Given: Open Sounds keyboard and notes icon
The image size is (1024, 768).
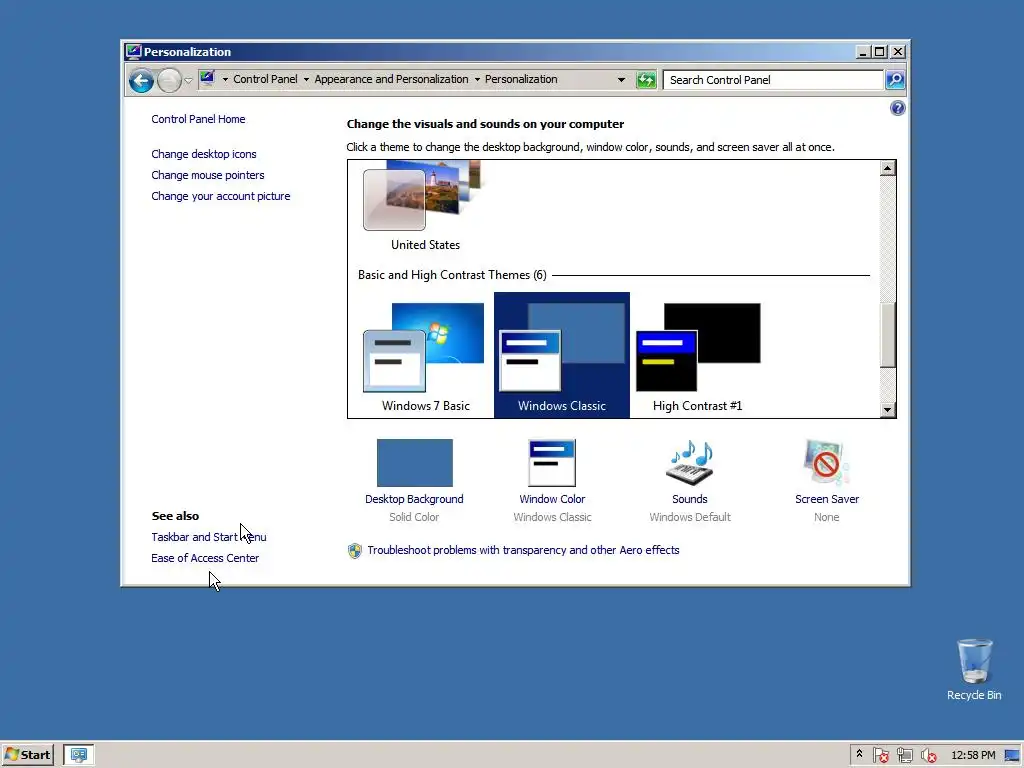Looking at the screenshot, I should click(x=690, y=463).
